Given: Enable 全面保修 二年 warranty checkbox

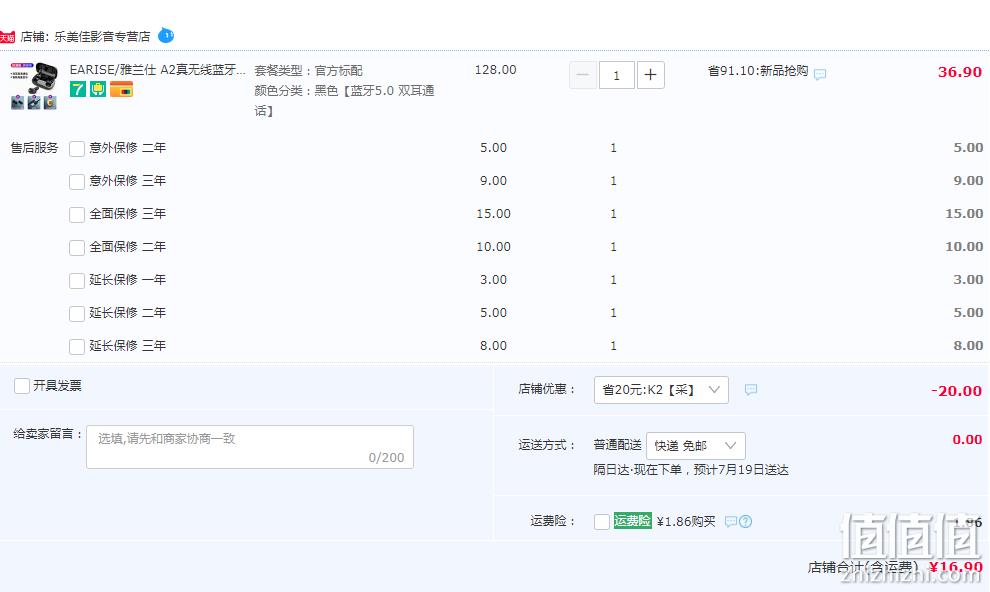Looking at the screenshot, I should 77,247.
